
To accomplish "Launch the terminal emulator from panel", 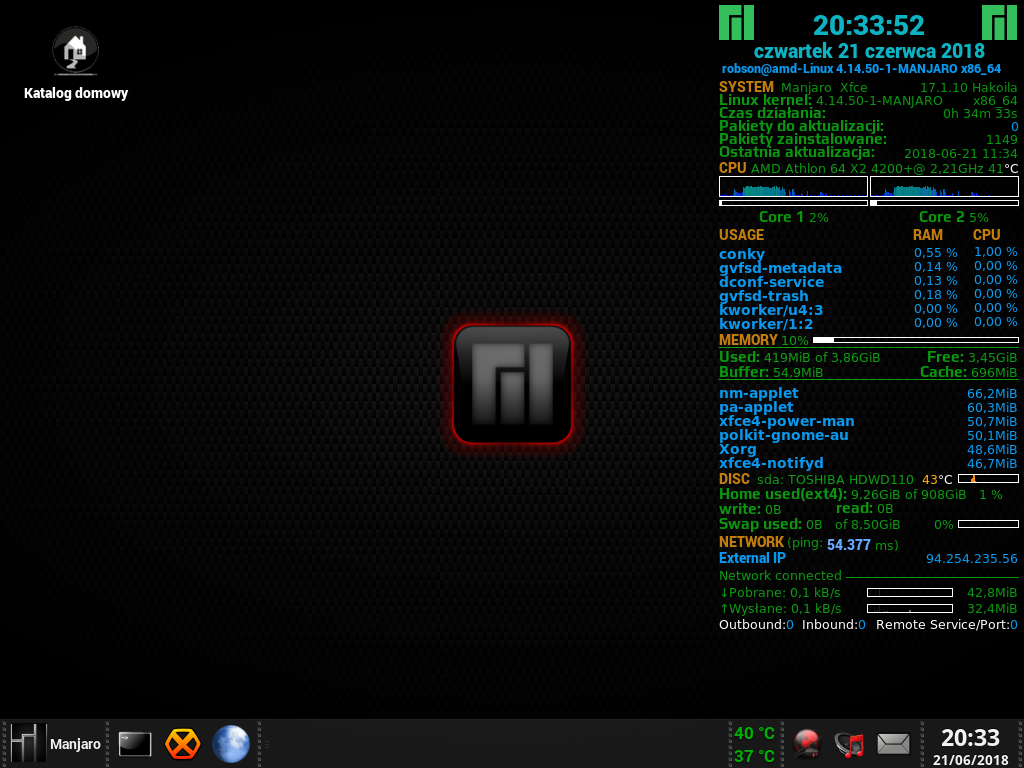I will 135,744.
